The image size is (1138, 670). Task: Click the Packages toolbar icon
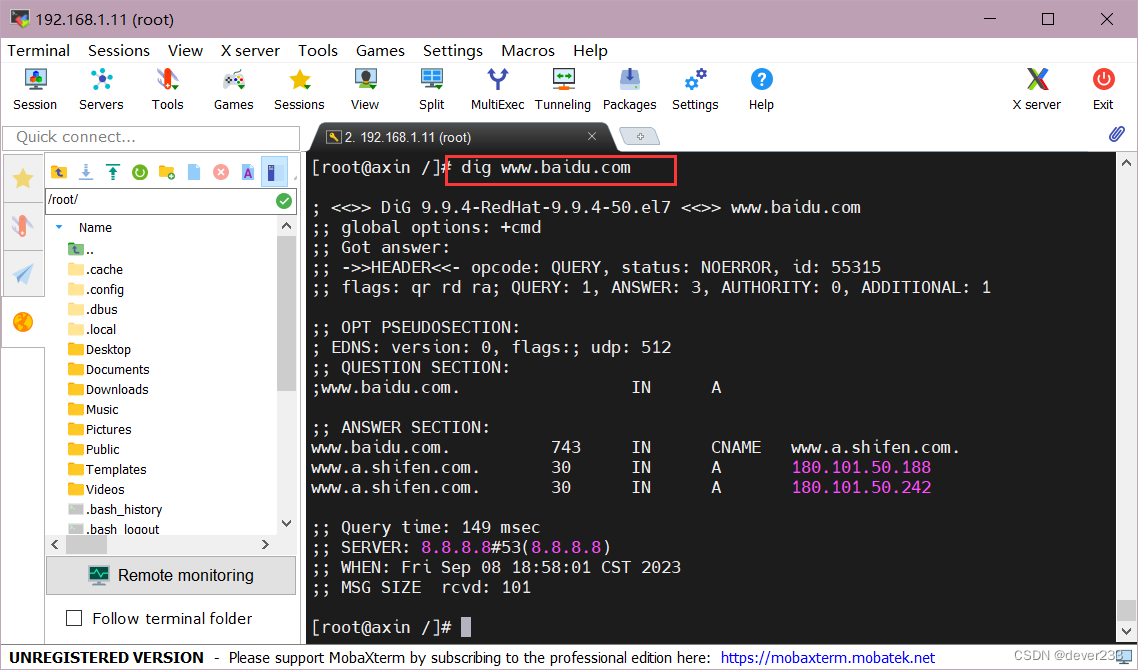click(629, 89)
